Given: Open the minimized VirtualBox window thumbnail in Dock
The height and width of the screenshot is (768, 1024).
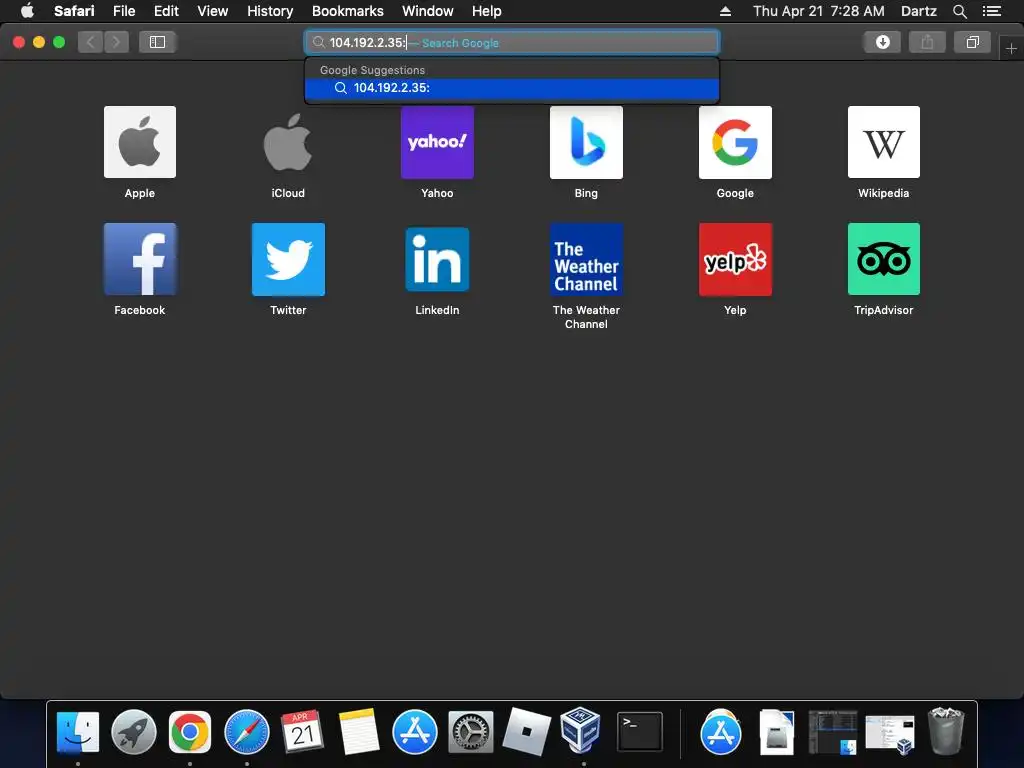Looking at the screenshot, I should point(889,733).
